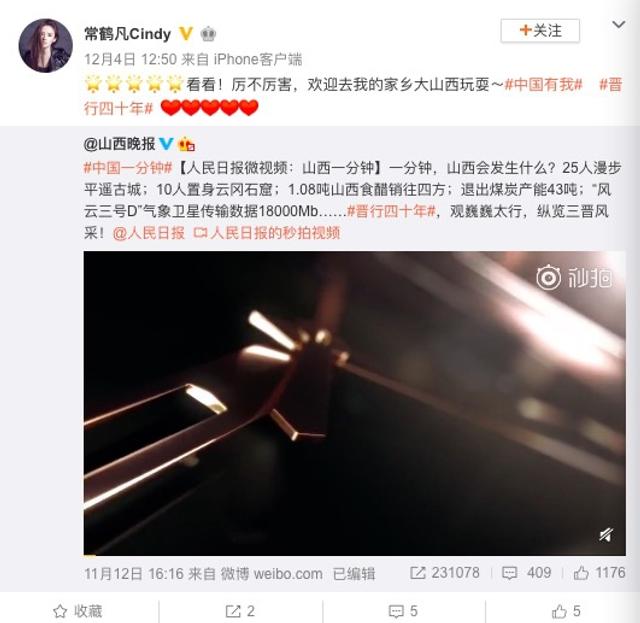The width and height of the screenshot is (640, 623).
Task: View the original post's 231078 reposts
Action: (x=445, y=573)
